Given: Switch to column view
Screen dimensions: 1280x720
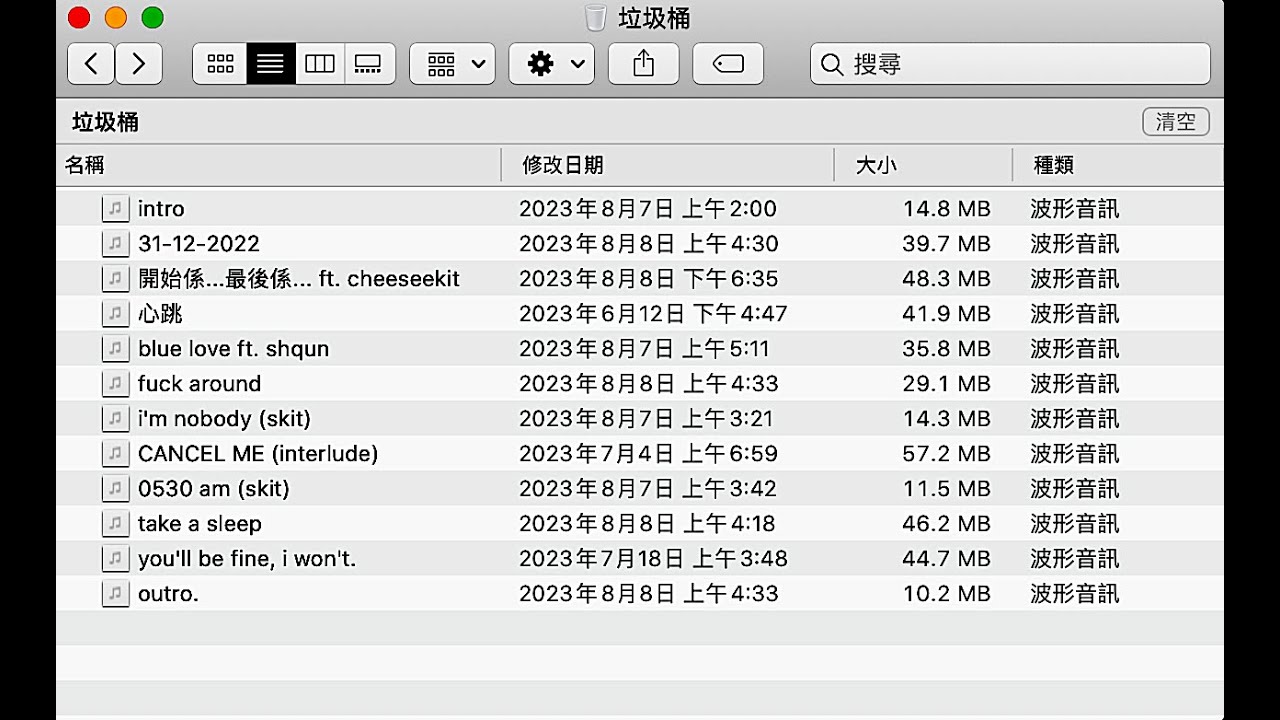Looking at the screenshot, I should [320, 64].
